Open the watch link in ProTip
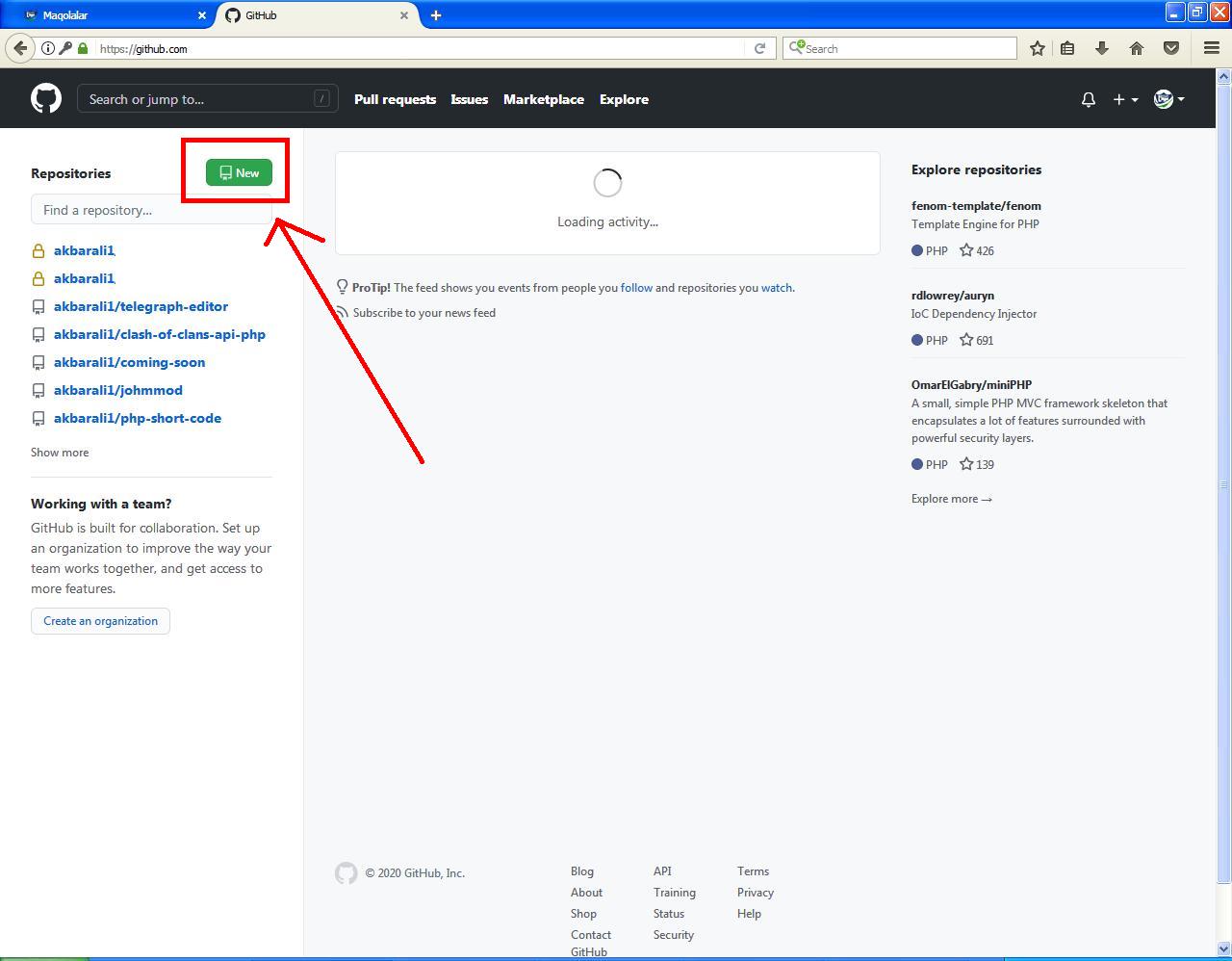 pyautogui.click(x=777, y=288)
